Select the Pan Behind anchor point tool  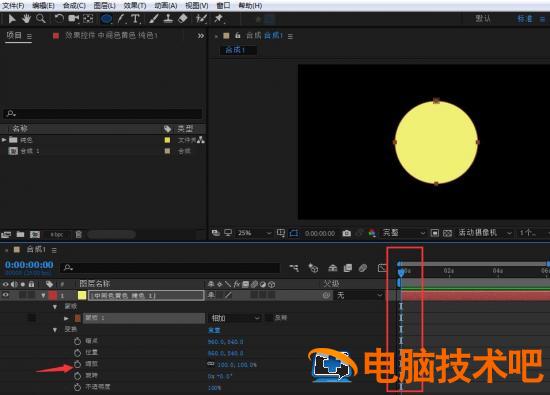point(88,19)
